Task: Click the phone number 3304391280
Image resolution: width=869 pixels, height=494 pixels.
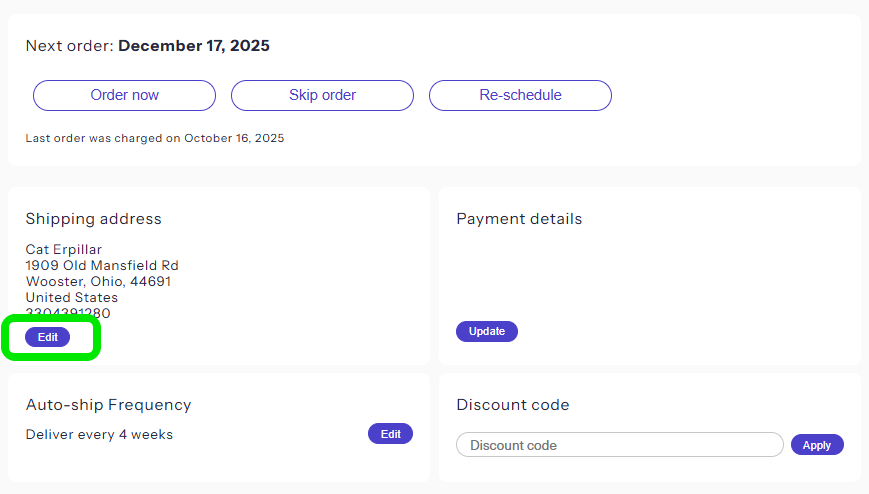Action: [x=68, y=312]
